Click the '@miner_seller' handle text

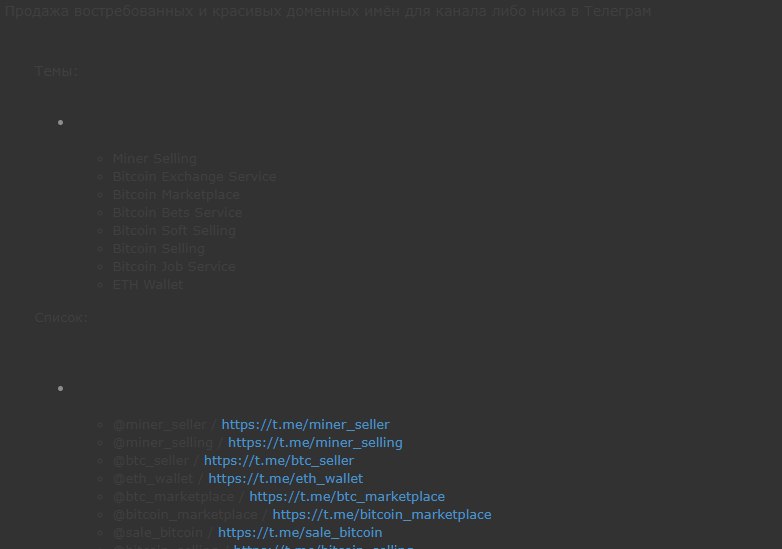159,424
